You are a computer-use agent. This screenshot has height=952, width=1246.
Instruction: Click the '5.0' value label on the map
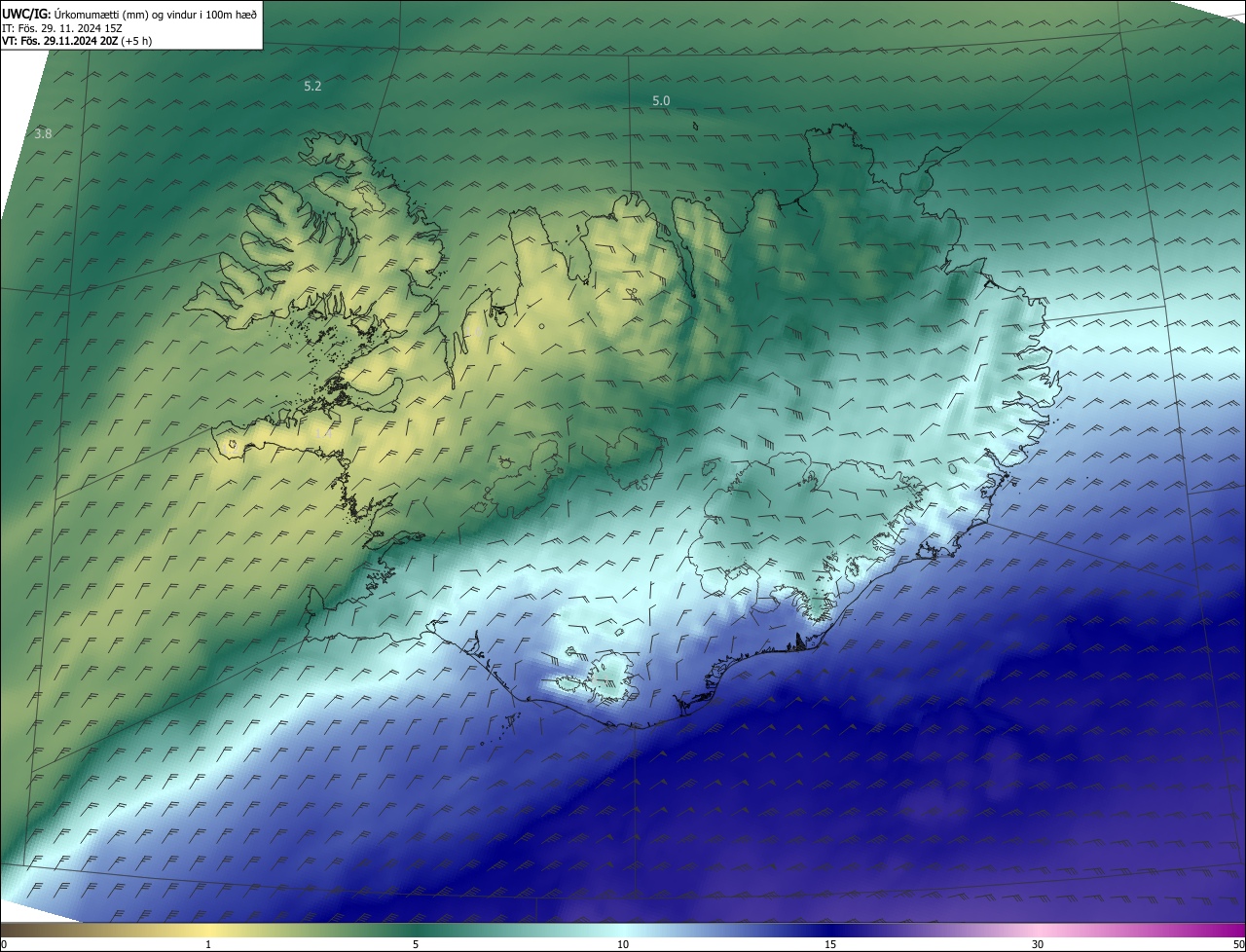pyautogui.click(x=661, y=100)
